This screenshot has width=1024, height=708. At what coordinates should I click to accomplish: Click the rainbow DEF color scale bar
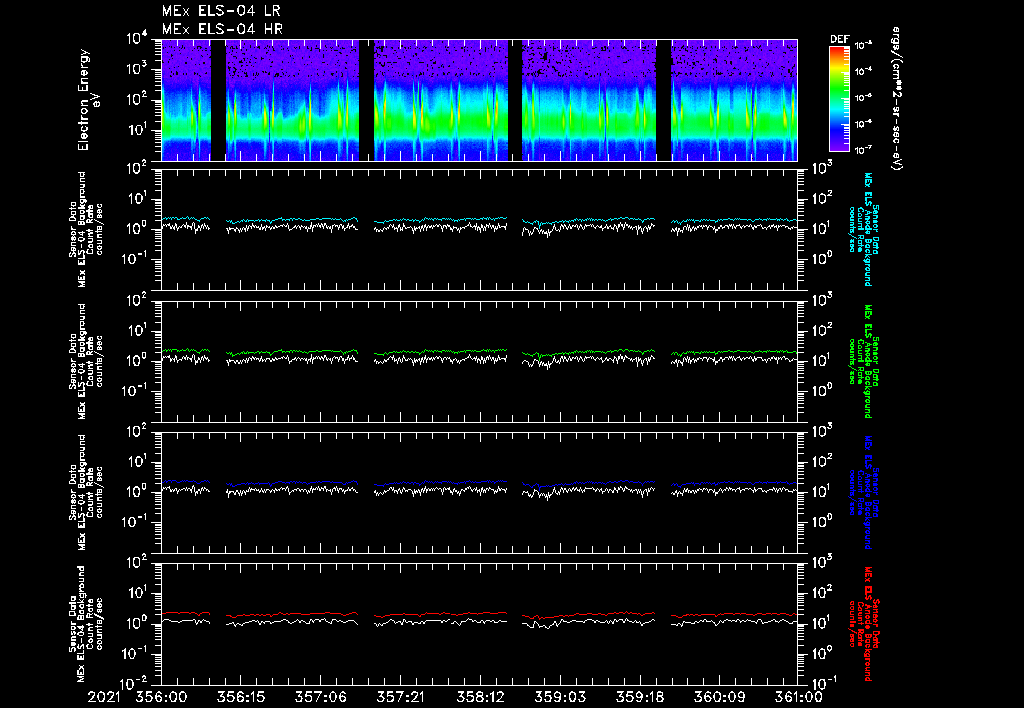pyautogui.click(x=839, y=99)
